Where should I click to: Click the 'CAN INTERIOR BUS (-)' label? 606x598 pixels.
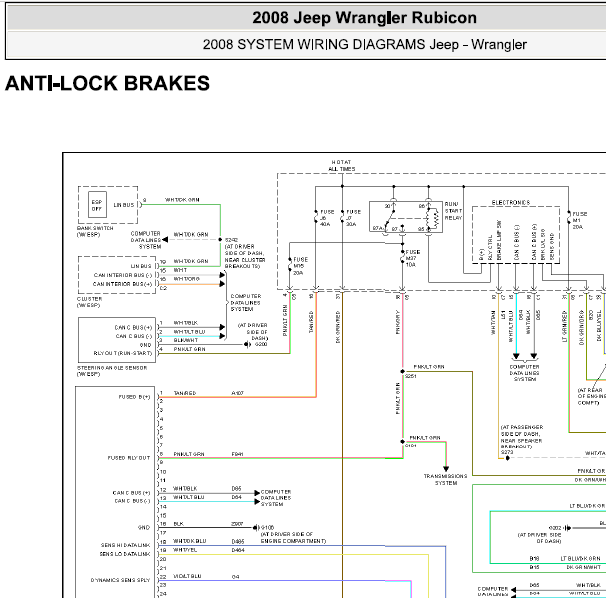point(123,275)
